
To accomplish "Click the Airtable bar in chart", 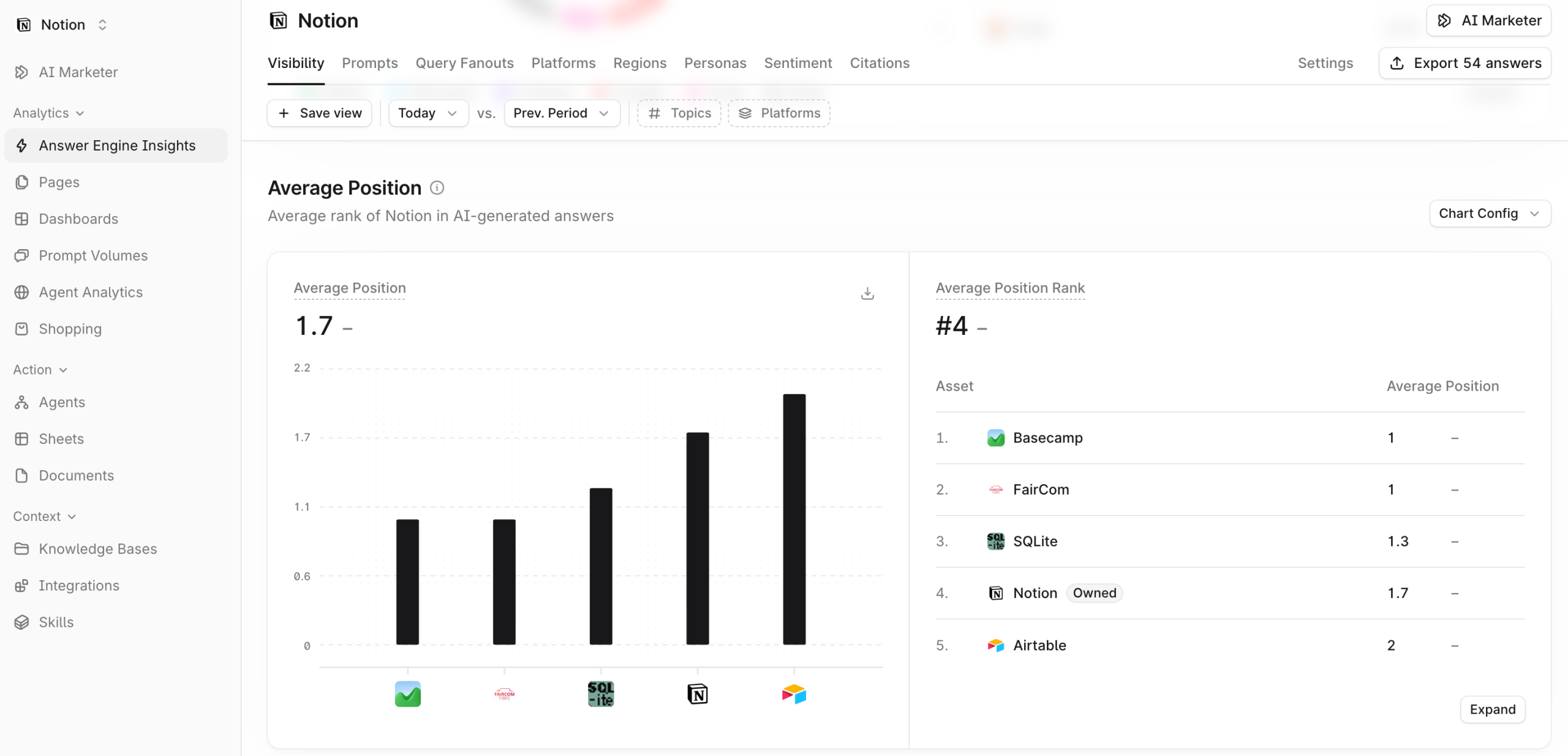I will (794, 520).
